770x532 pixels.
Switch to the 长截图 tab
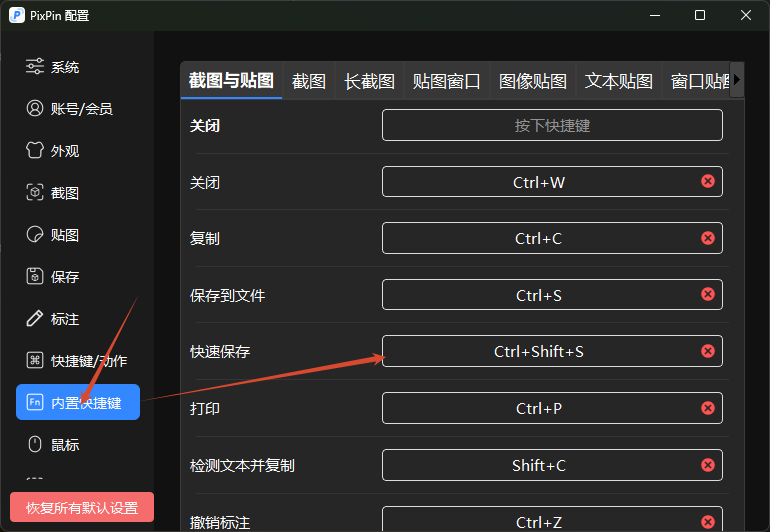pos(369,81)
